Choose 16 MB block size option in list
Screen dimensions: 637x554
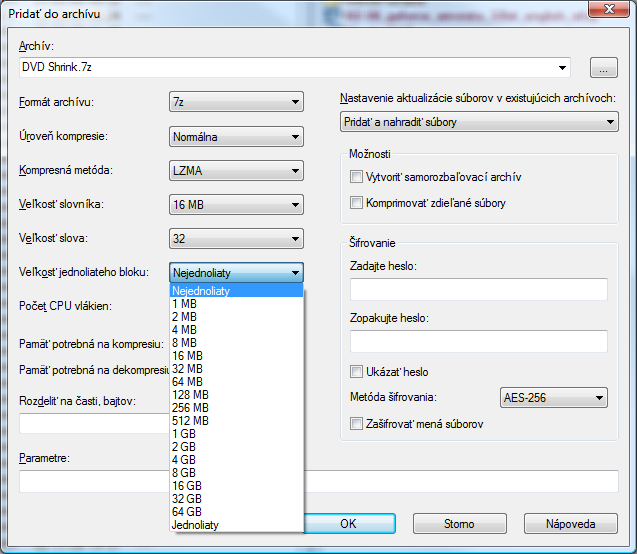coord(236,356)
